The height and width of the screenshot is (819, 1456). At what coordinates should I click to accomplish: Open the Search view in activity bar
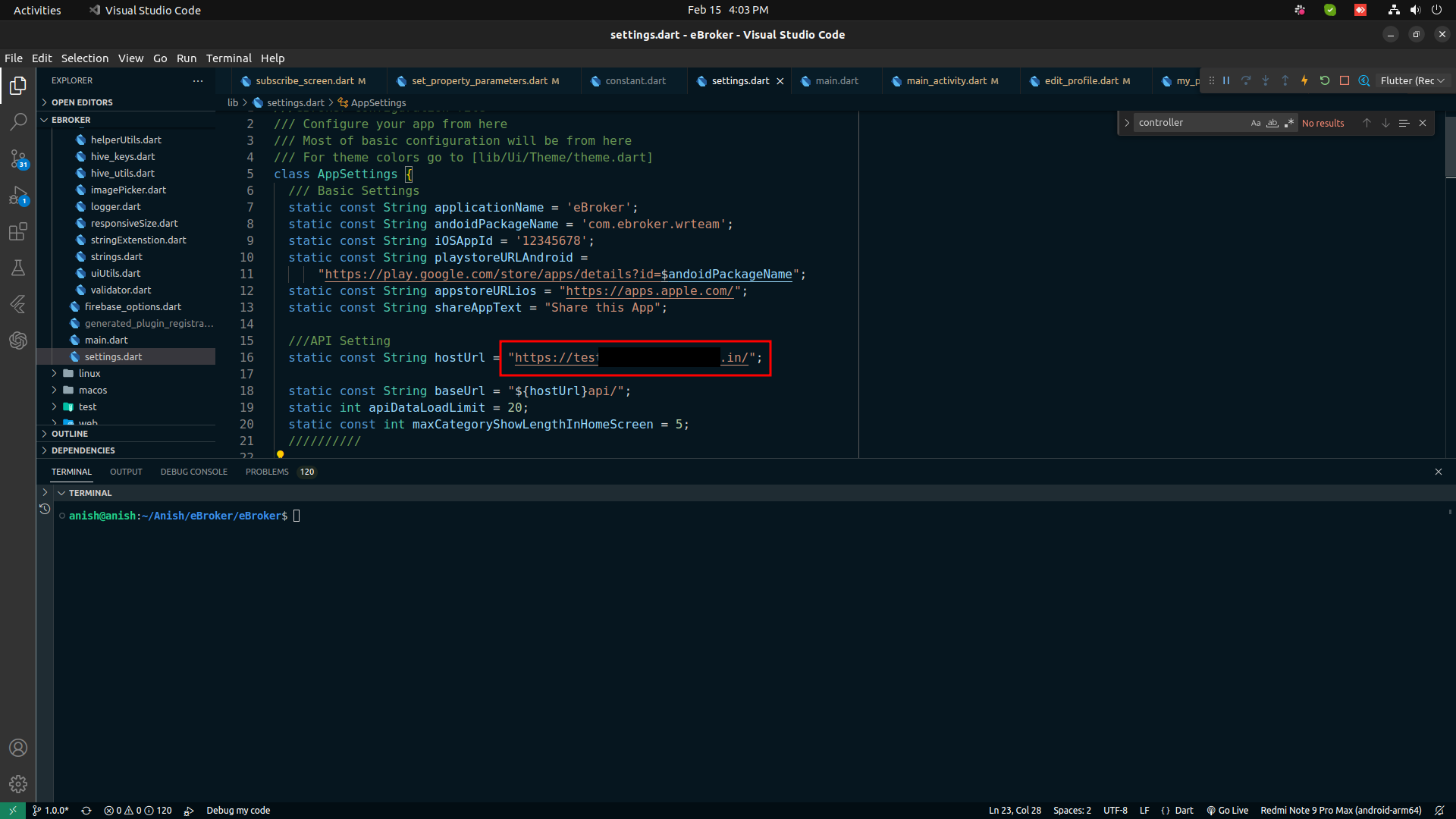18,122
